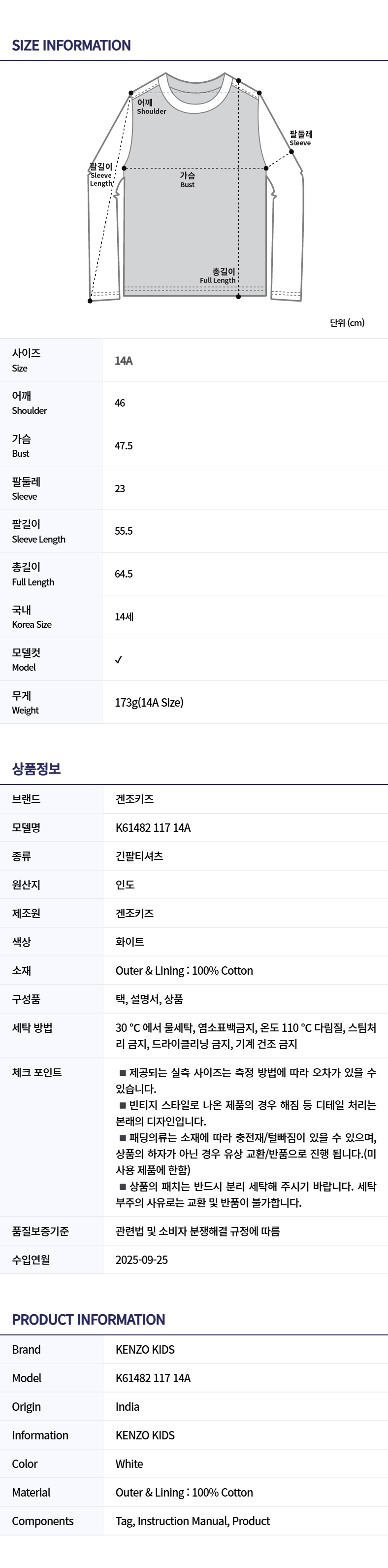Click the bust measurement 47.5
Image resolution: width=388 pixels, height=1568 pixels.
point(124,445)
